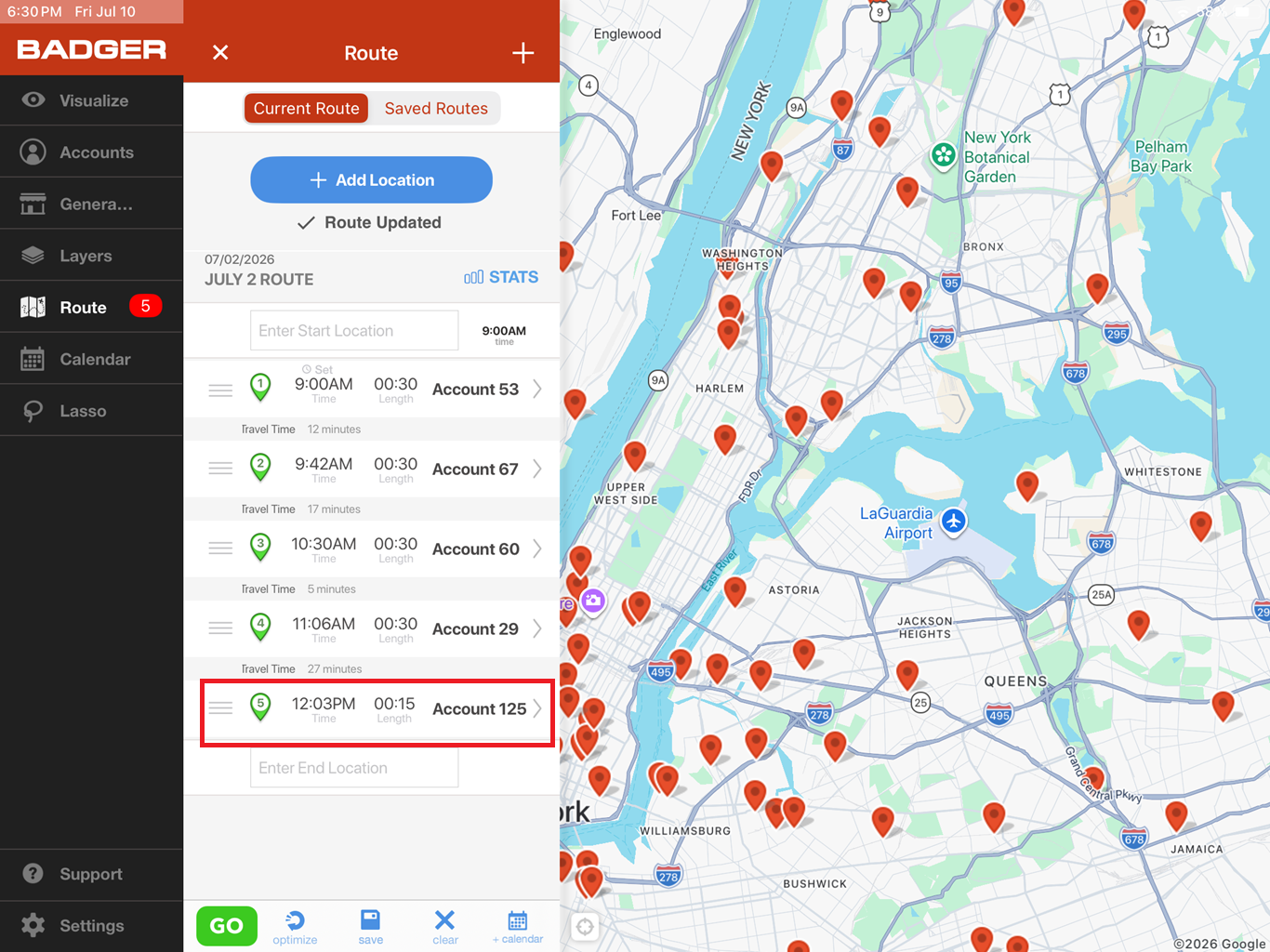Open the Settings gear icon

(x=33, y=926)
